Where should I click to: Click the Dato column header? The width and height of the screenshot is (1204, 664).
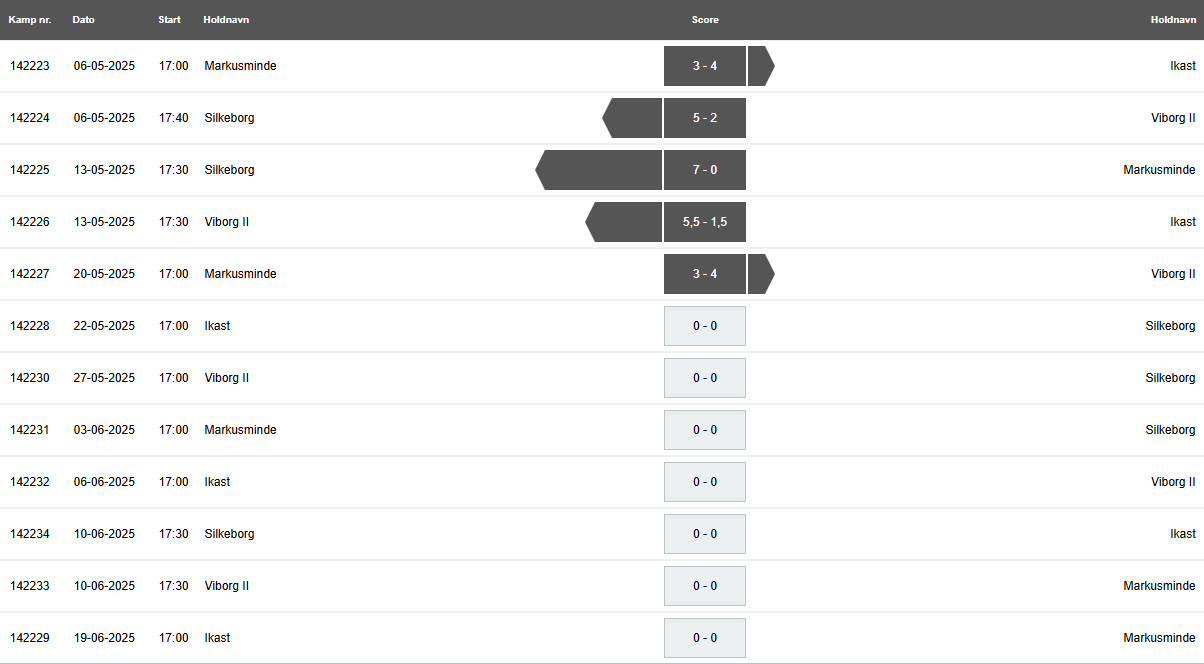pos(84,20)
